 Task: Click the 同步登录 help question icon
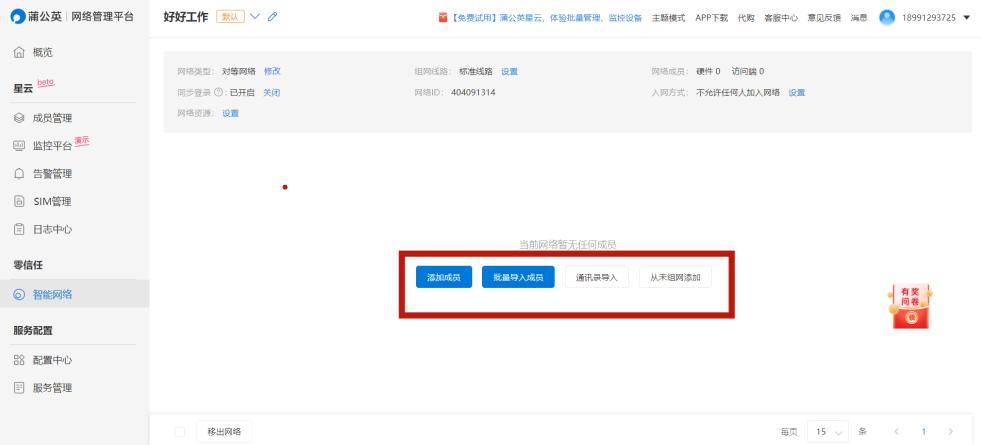[218, 92]
